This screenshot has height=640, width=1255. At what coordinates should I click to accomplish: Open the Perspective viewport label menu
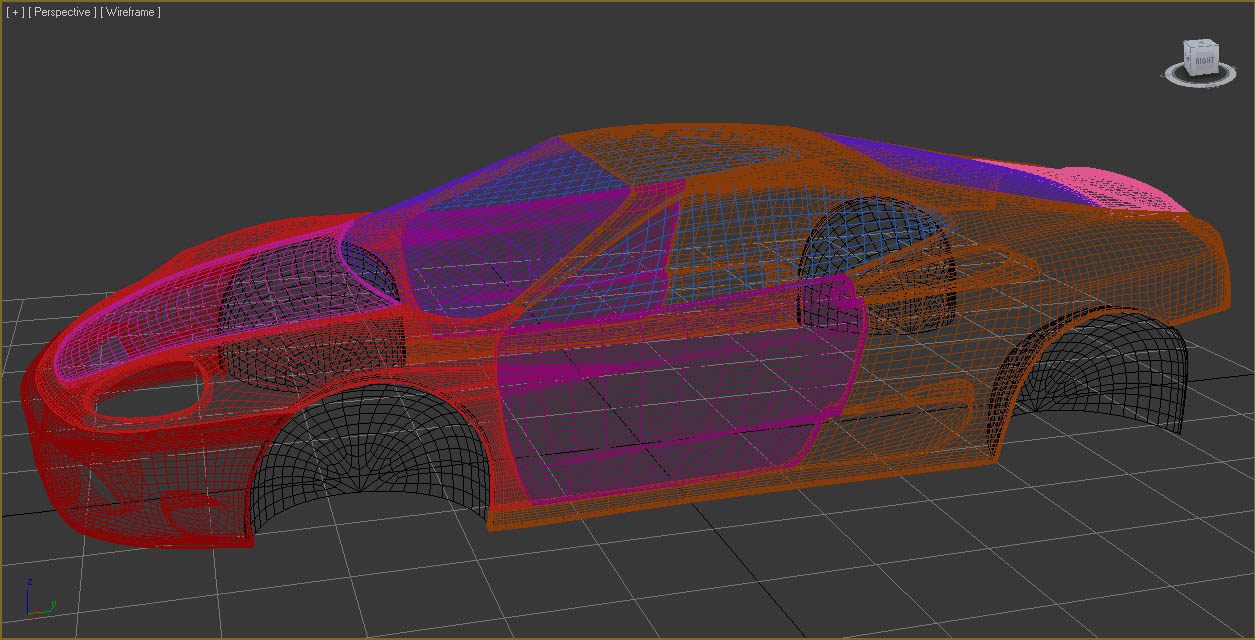(x=63, y=12)
